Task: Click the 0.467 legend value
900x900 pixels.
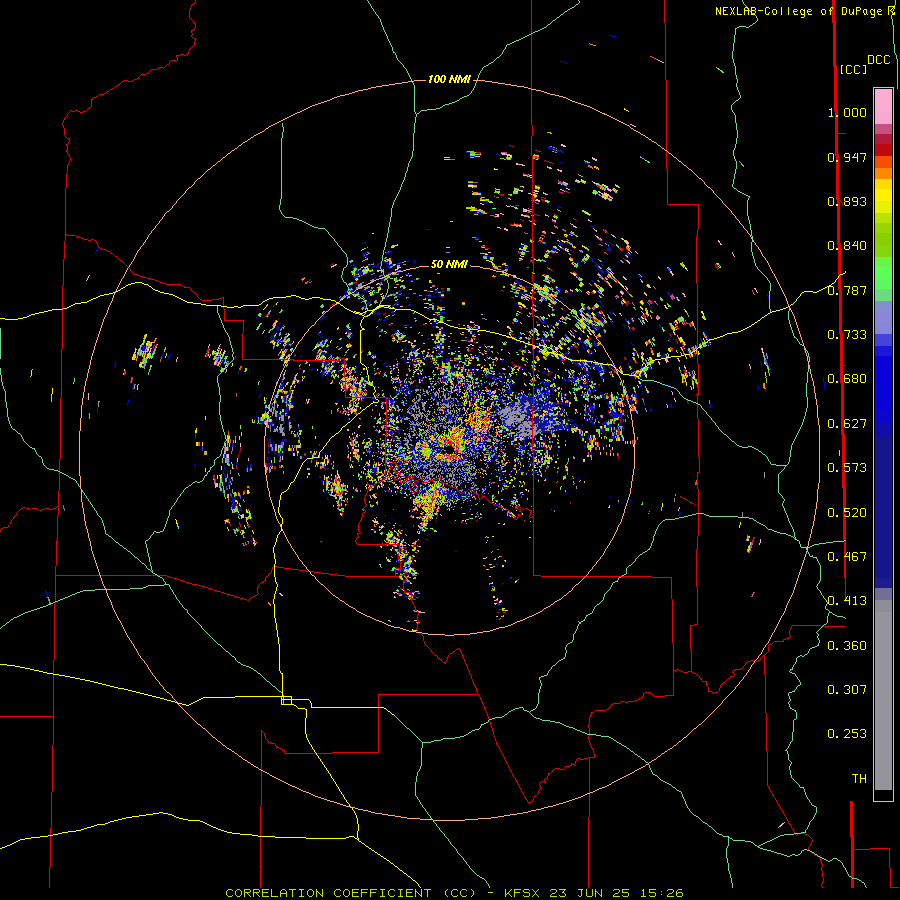Action: (x=847, y=557)
